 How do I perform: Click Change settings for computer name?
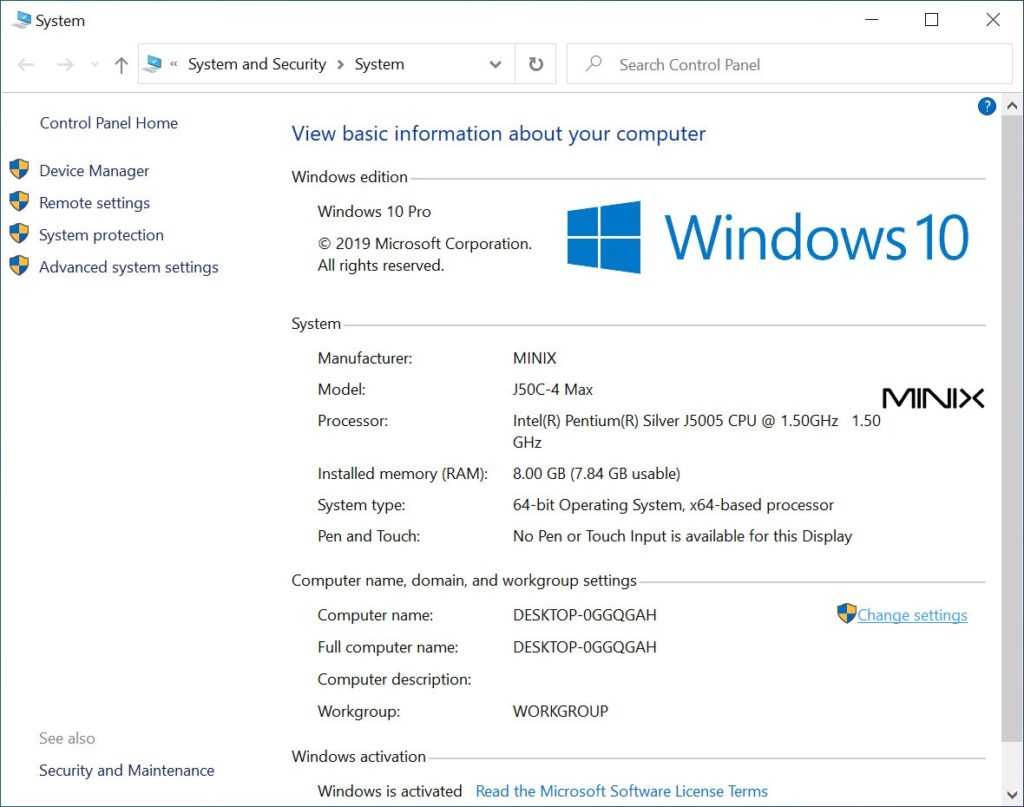point(912,615)
